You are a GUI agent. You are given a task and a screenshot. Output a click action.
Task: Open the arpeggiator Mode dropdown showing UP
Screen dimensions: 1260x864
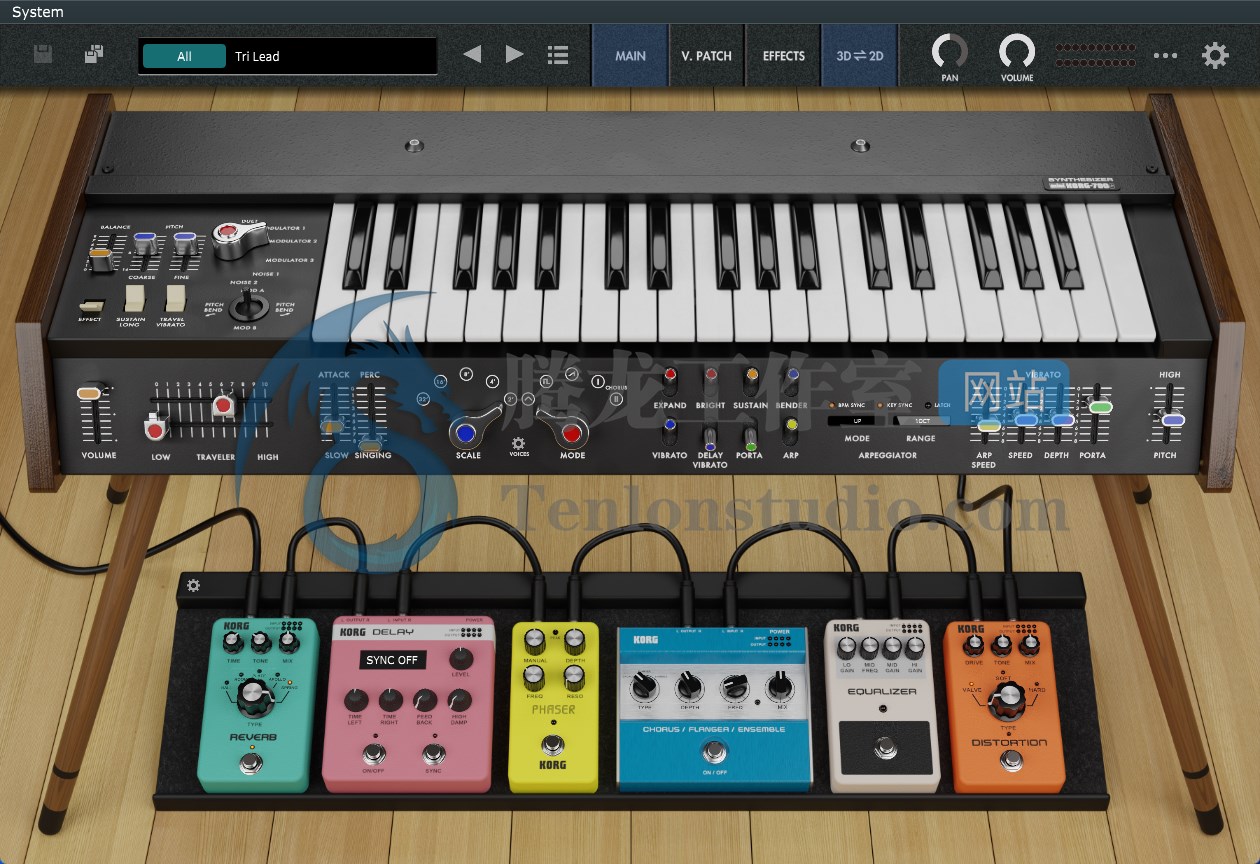(x=857, y=421)
